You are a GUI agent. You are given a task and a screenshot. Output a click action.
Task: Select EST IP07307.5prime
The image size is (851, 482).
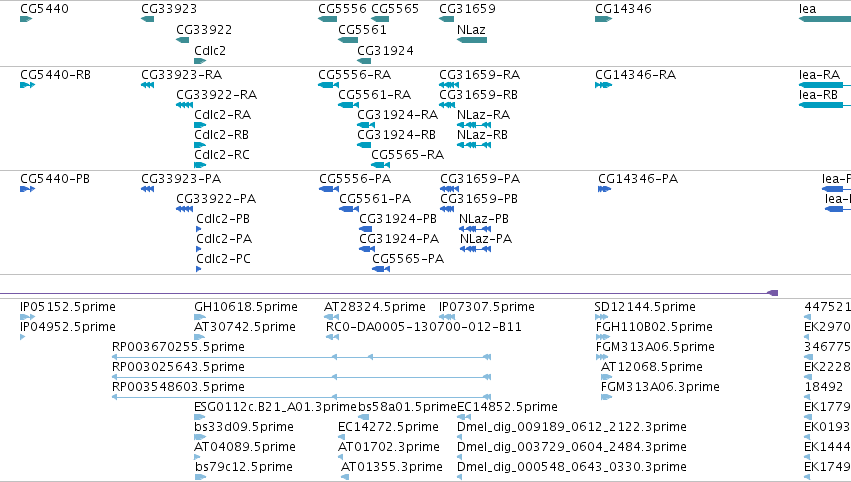coord(487,307)
